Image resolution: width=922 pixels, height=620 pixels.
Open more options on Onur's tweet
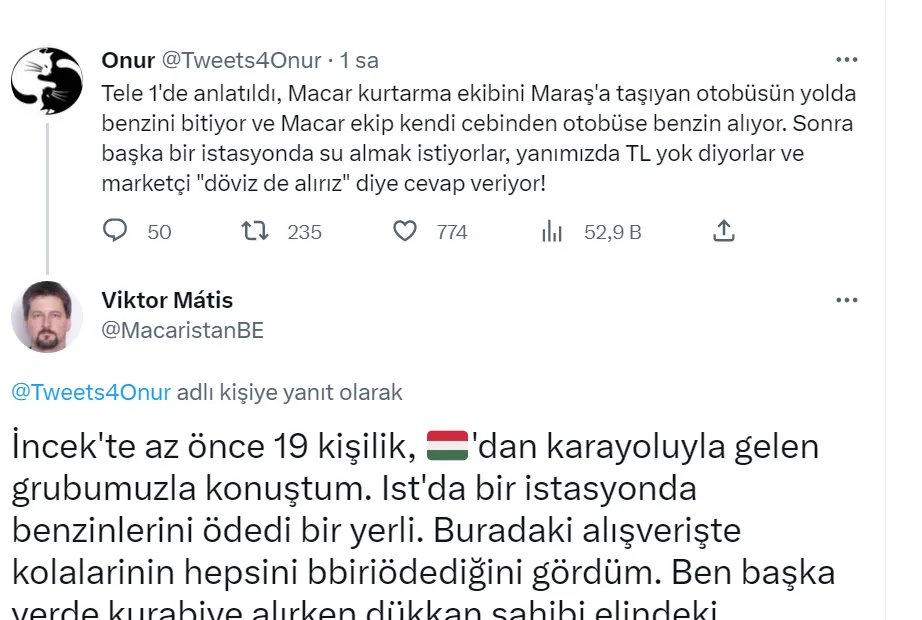[847, 58]
